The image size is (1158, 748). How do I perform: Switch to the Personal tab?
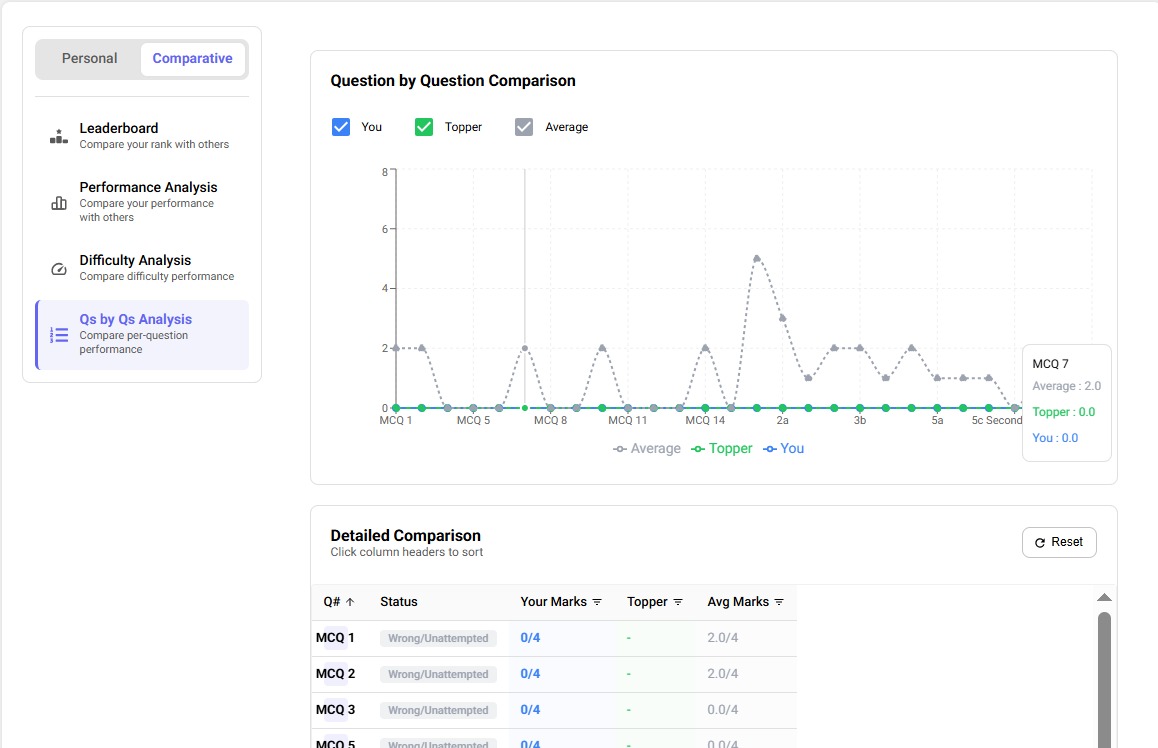[89, 58]
